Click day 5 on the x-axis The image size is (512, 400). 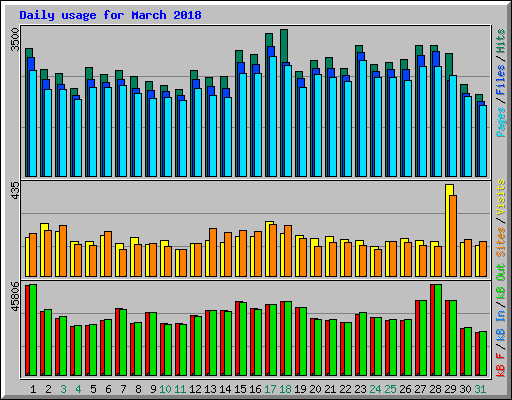[93, 389]
